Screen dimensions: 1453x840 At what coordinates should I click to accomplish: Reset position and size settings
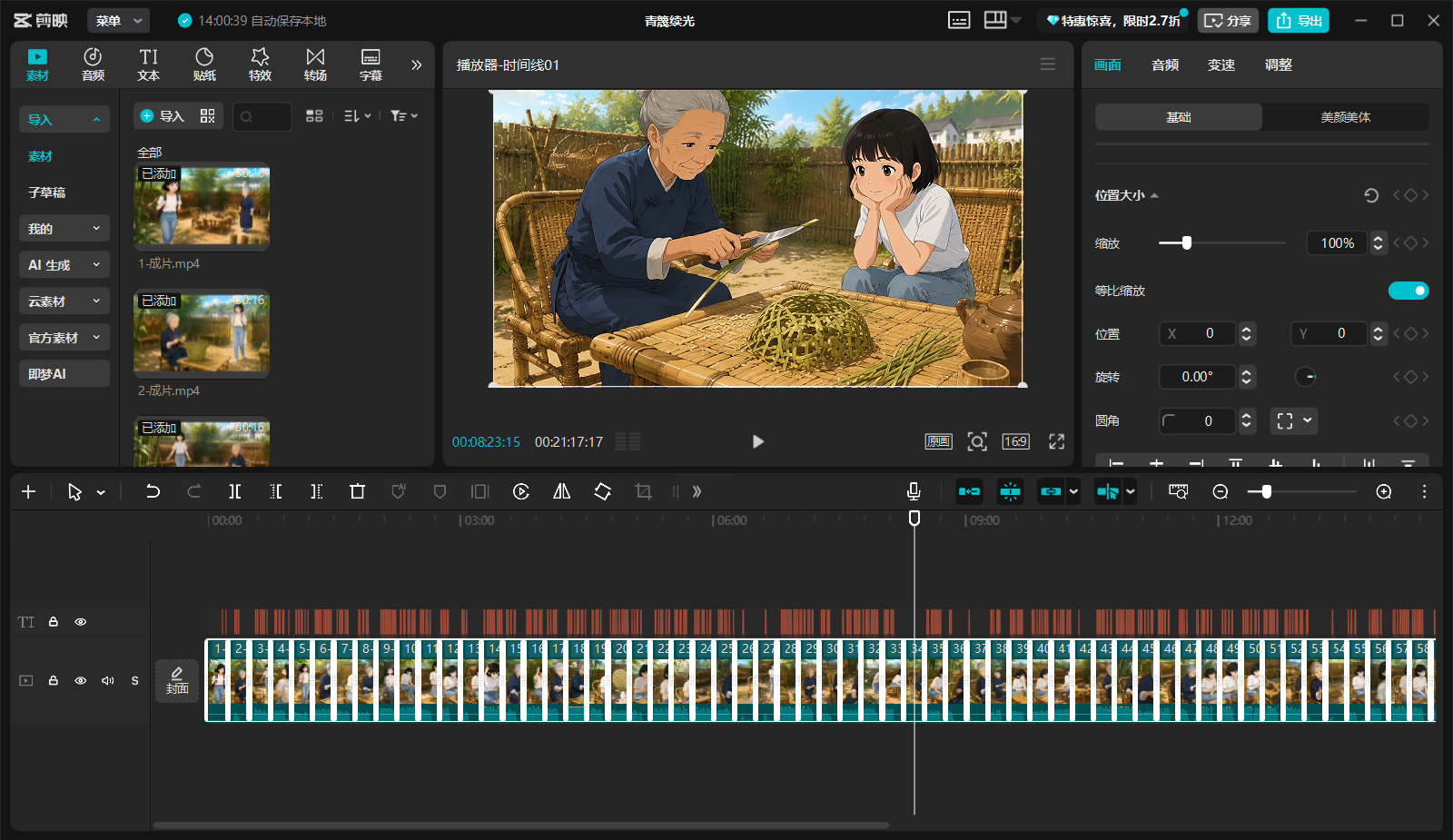[1371, 195]
